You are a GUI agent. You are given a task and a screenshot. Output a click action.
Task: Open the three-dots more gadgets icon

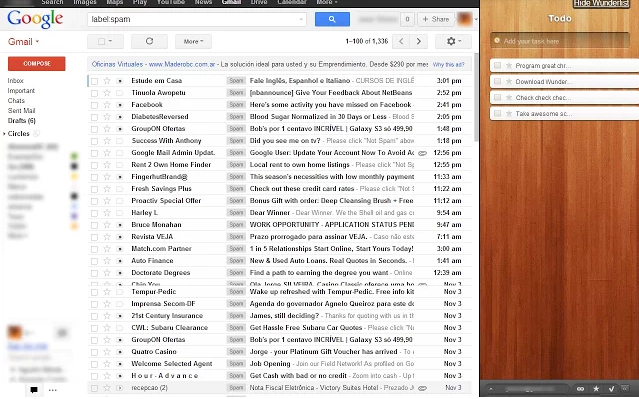point(53,390)
